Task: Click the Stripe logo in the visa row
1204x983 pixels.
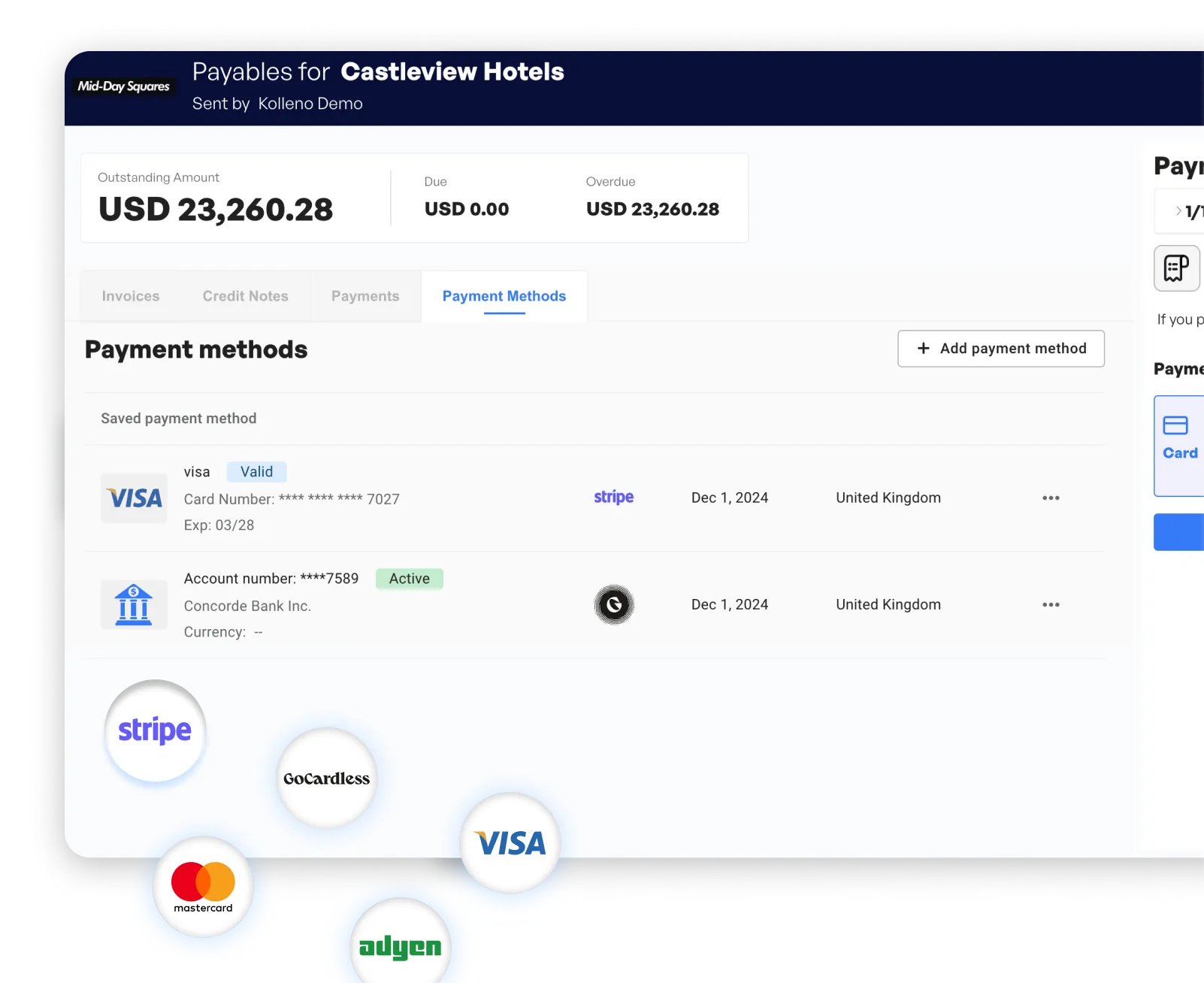Action: tap(613, 498)
